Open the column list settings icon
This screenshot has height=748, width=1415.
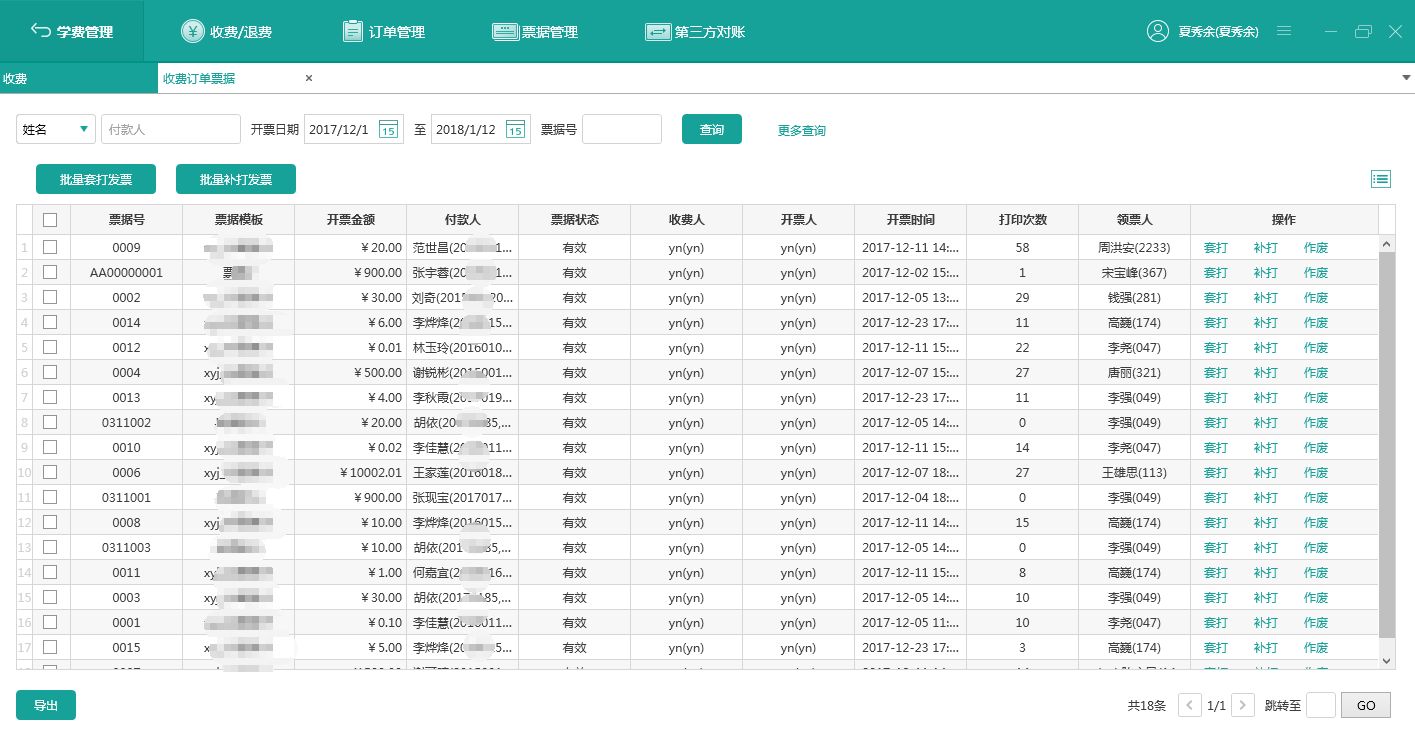click(1381, 179)
